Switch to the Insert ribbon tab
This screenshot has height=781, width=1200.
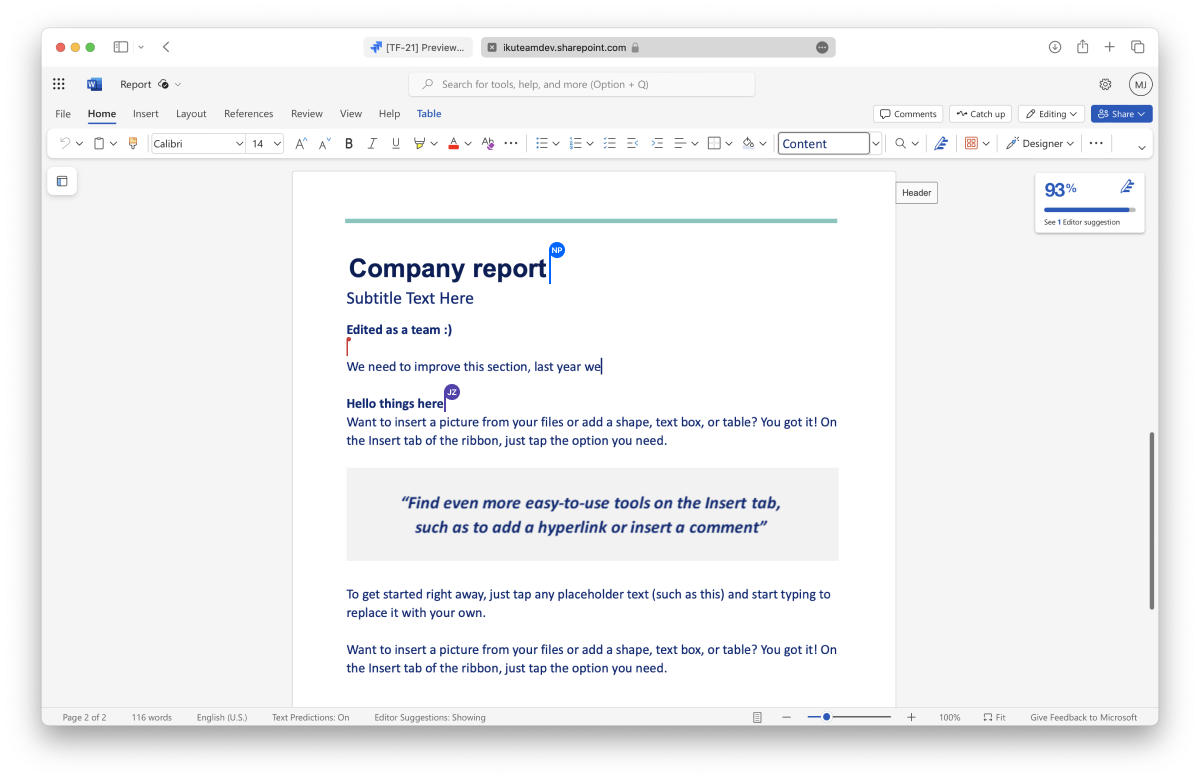[x=146, y=114]
